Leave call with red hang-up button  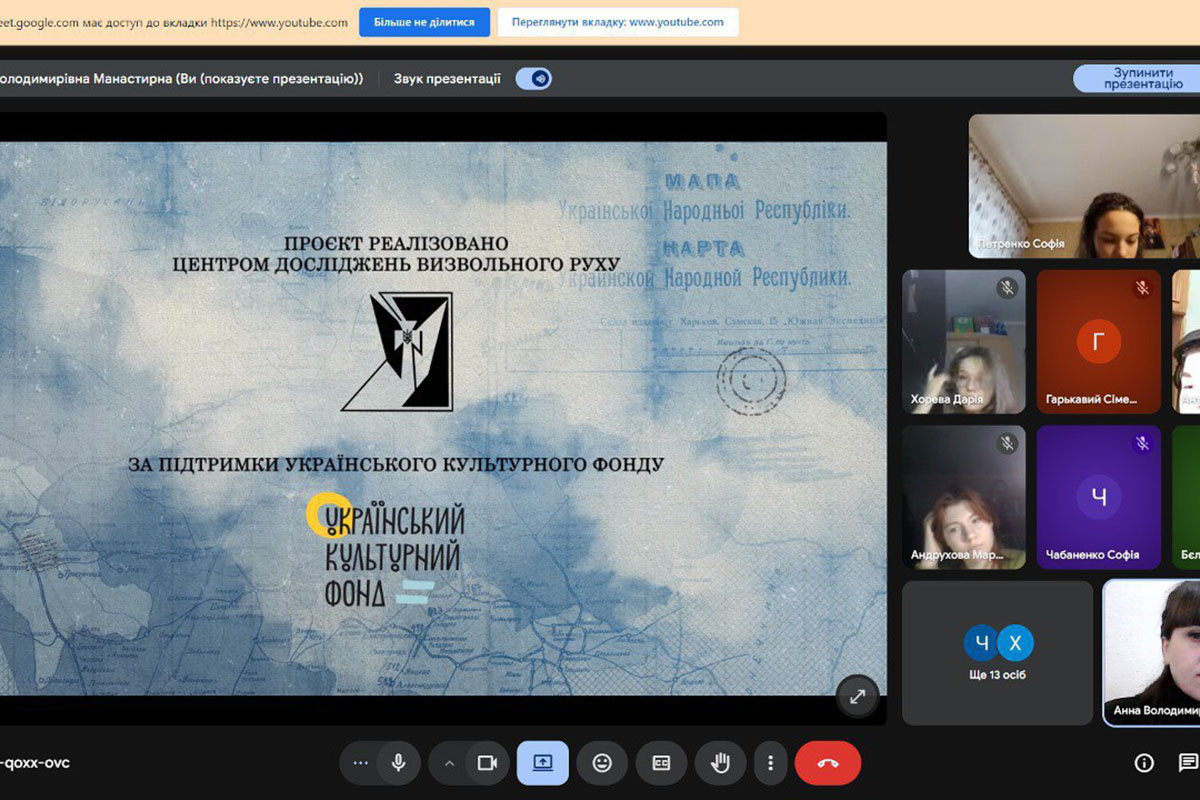tap(828, 763)
